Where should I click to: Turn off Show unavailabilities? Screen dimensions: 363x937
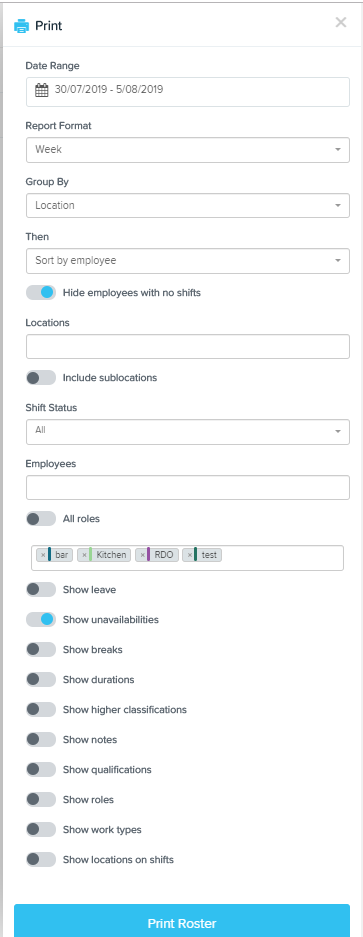tap(41, 620)
